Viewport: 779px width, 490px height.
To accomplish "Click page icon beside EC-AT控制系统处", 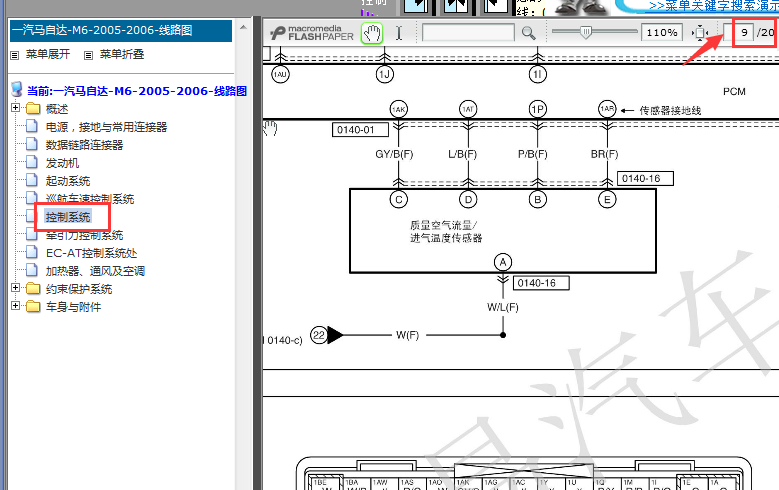I will (32, 252).
